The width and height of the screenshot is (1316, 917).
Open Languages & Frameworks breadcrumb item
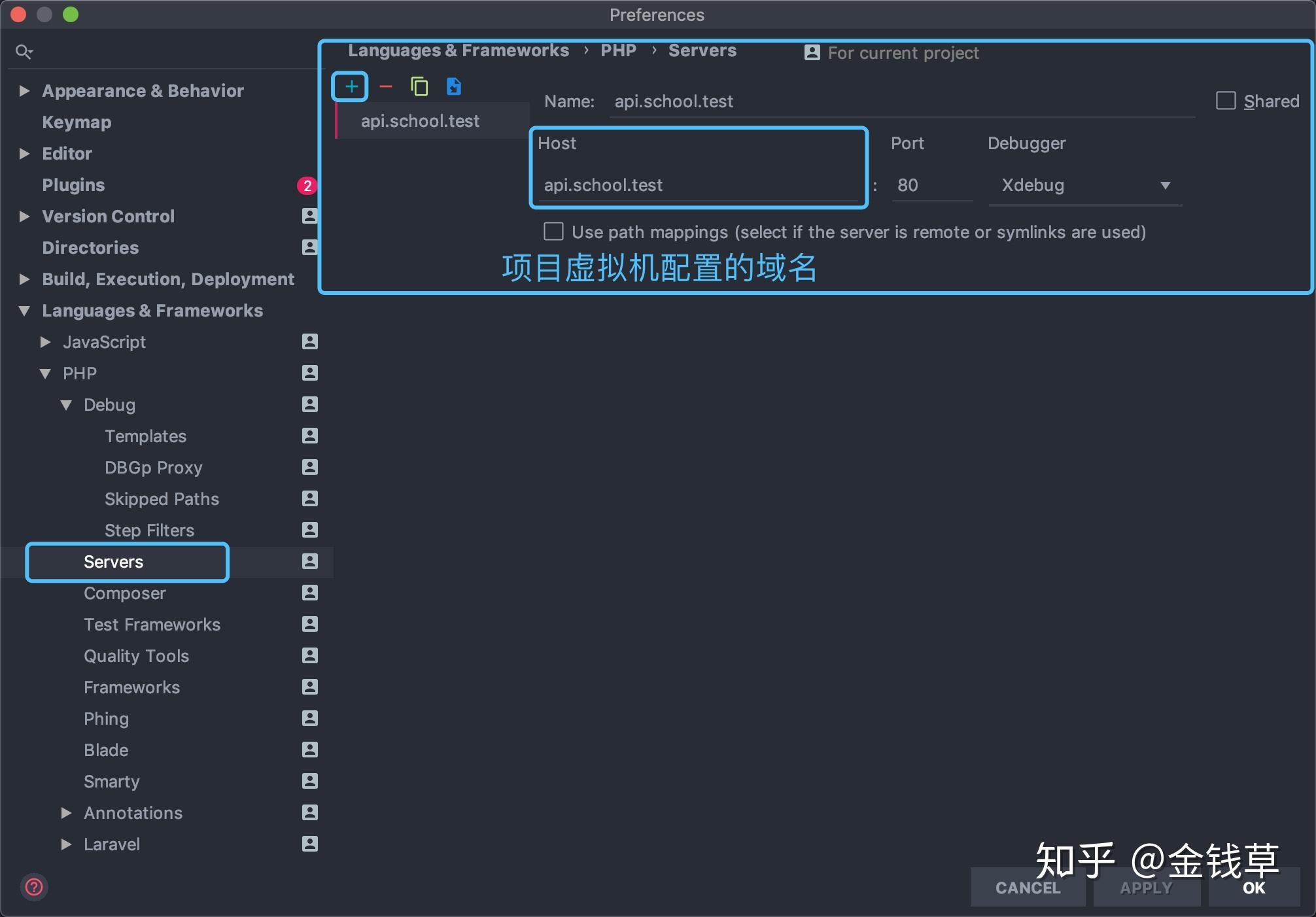coord(459,50)
